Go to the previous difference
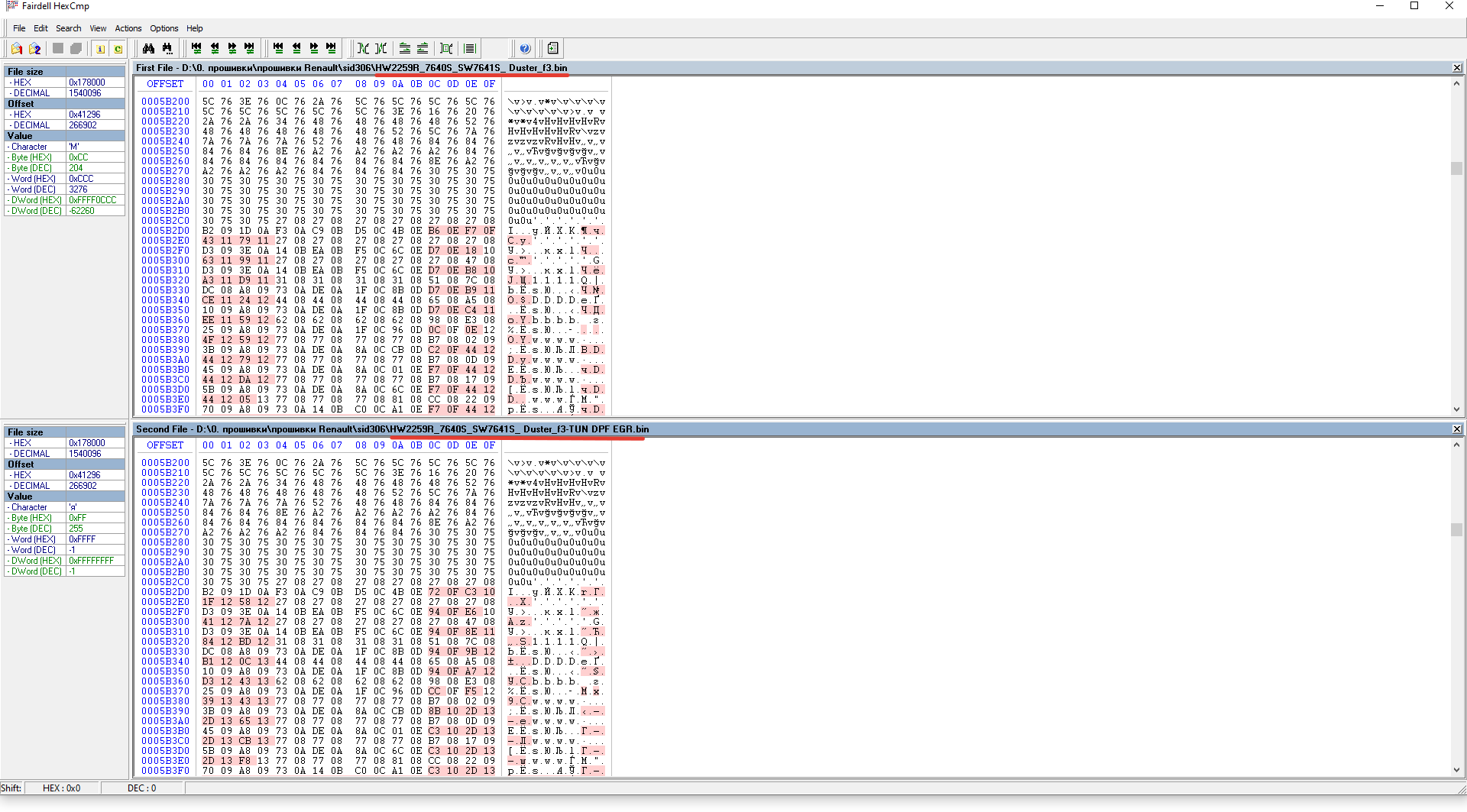The image size is (1467, 812). pos(215,49)
